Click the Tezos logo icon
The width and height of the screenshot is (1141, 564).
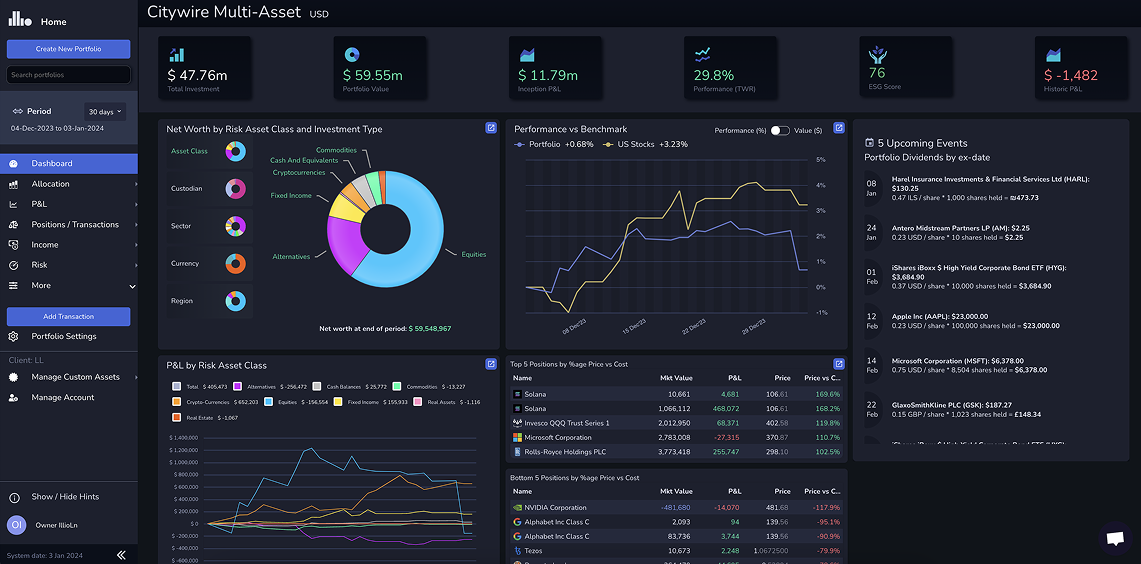518,550
